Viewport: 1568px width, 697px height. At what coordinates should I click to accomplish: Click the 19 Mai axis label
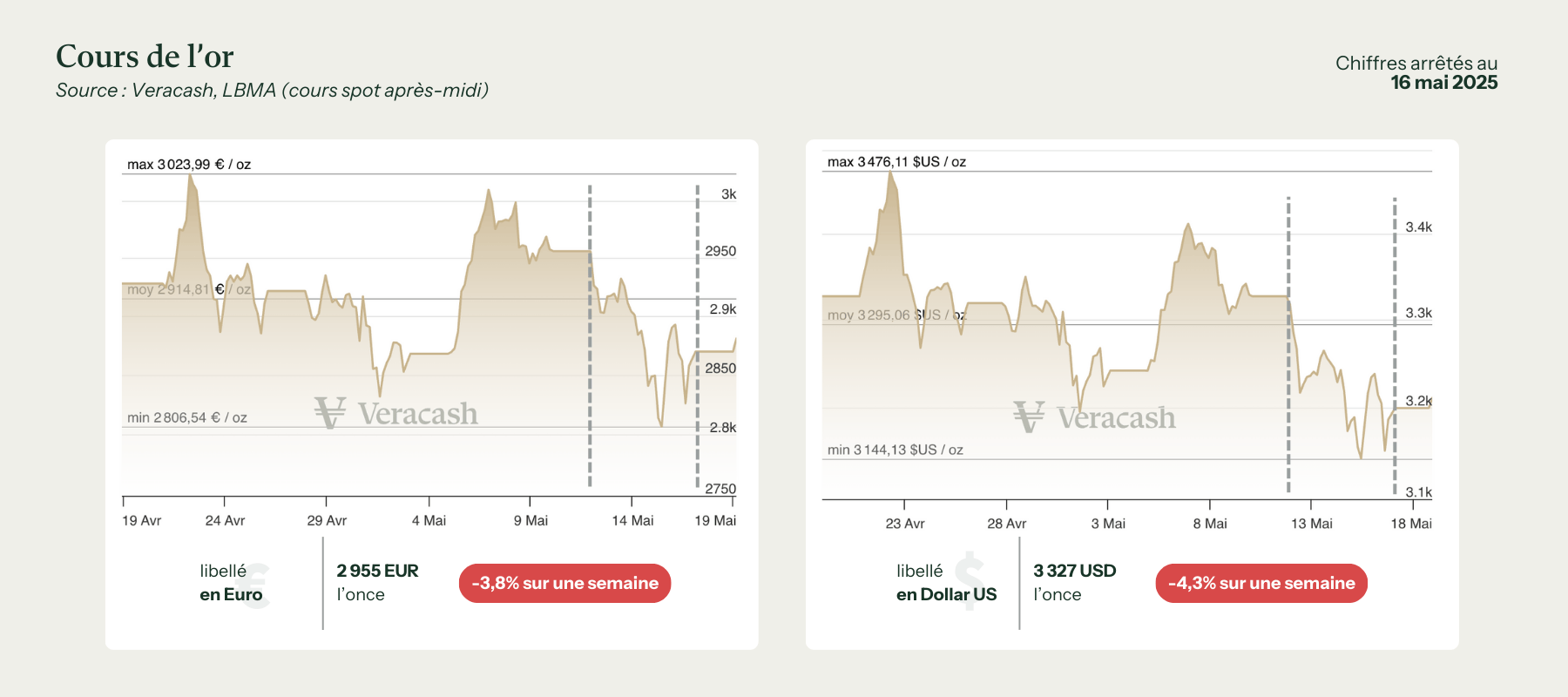click(715, 521)
